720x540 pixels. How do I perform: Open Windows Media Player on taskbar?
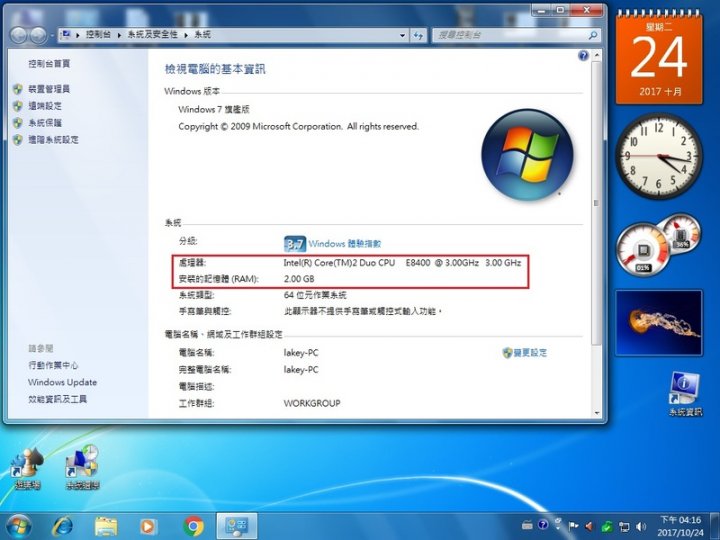click(148, 526)
